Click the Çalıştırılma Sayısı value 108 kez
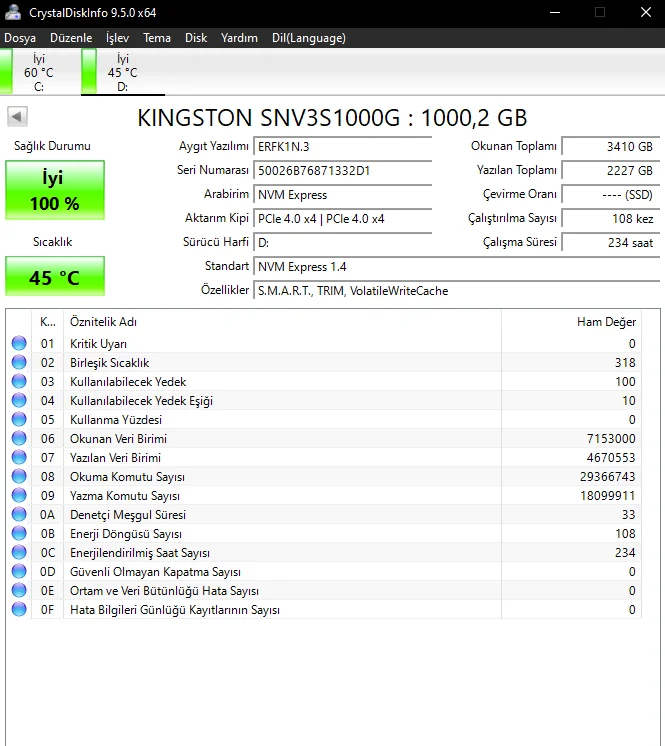The width and height of the screenshot is (665, 746). point(611,219)
